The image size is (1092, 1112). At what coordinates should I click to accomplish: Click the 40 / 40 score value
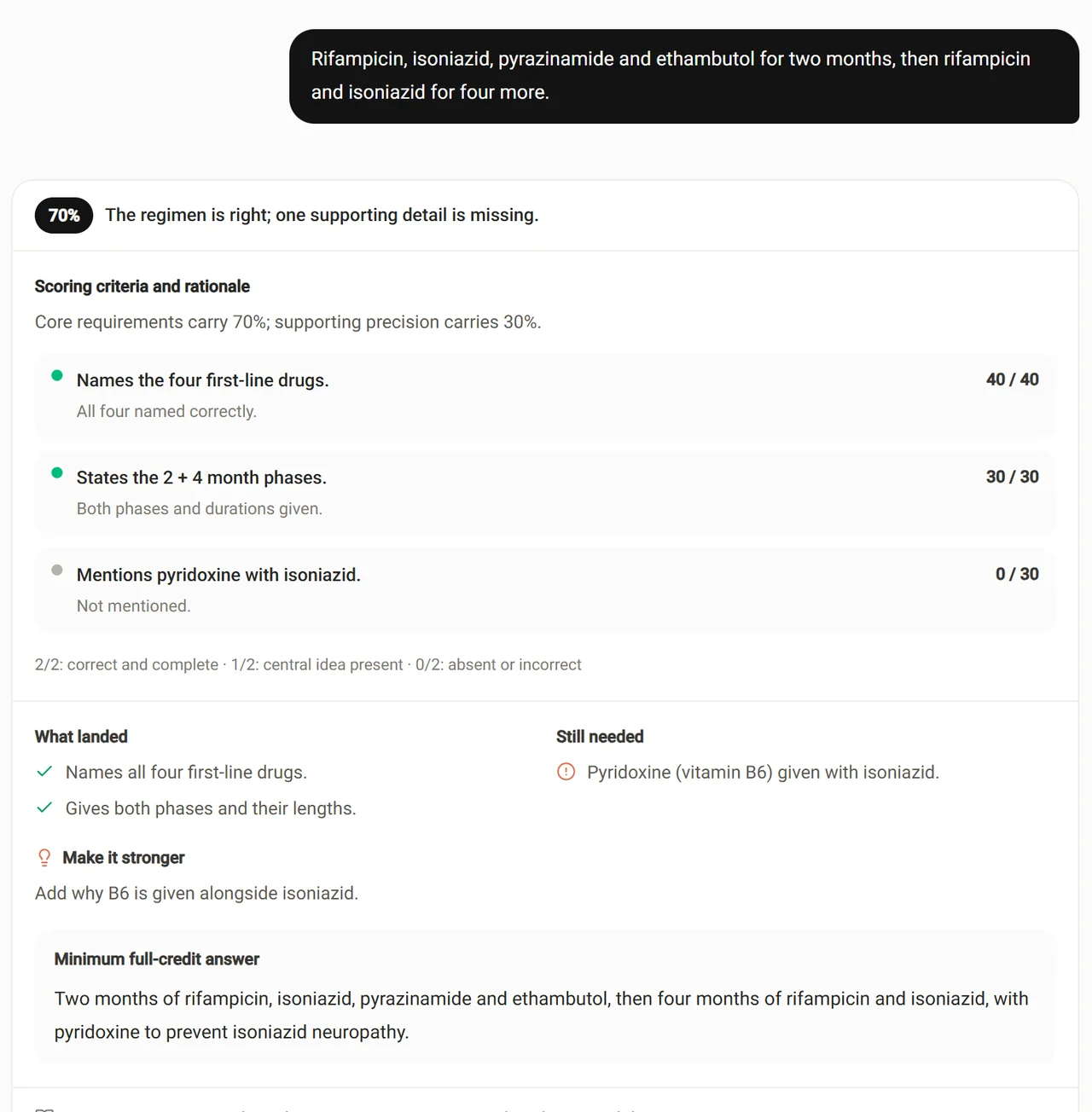point(1013,379)
